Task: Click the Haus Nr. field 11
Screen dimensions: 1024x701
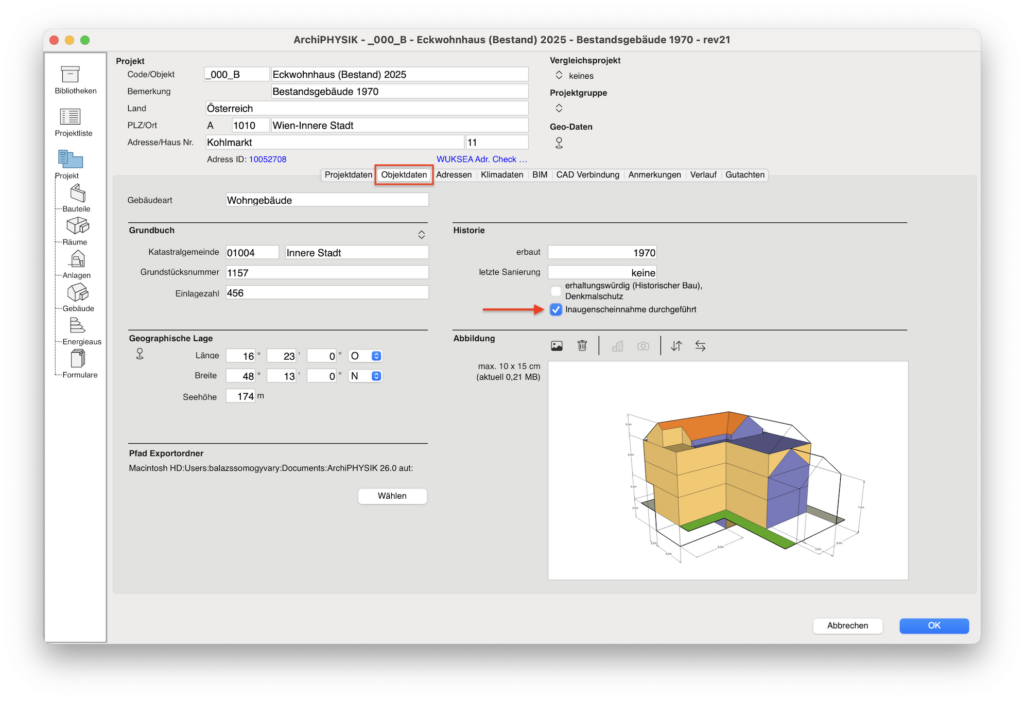Action: tap(496, 142)
